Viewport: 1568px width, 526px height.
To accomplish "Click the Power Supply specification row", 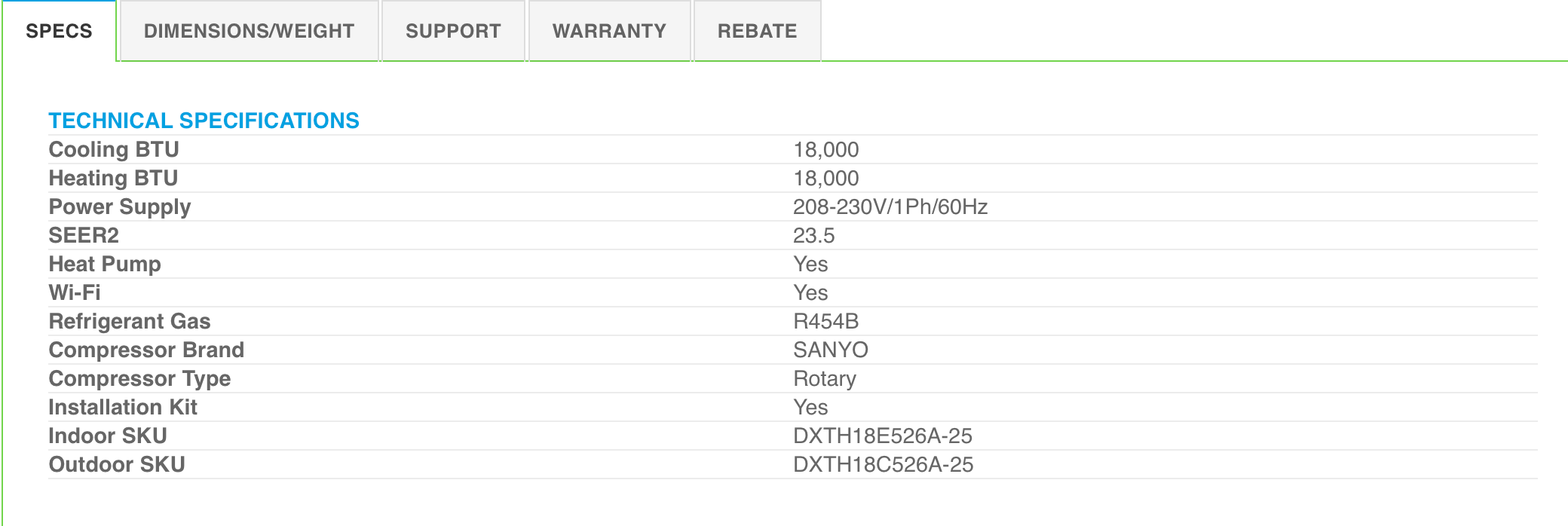I will tap(120, 206).
